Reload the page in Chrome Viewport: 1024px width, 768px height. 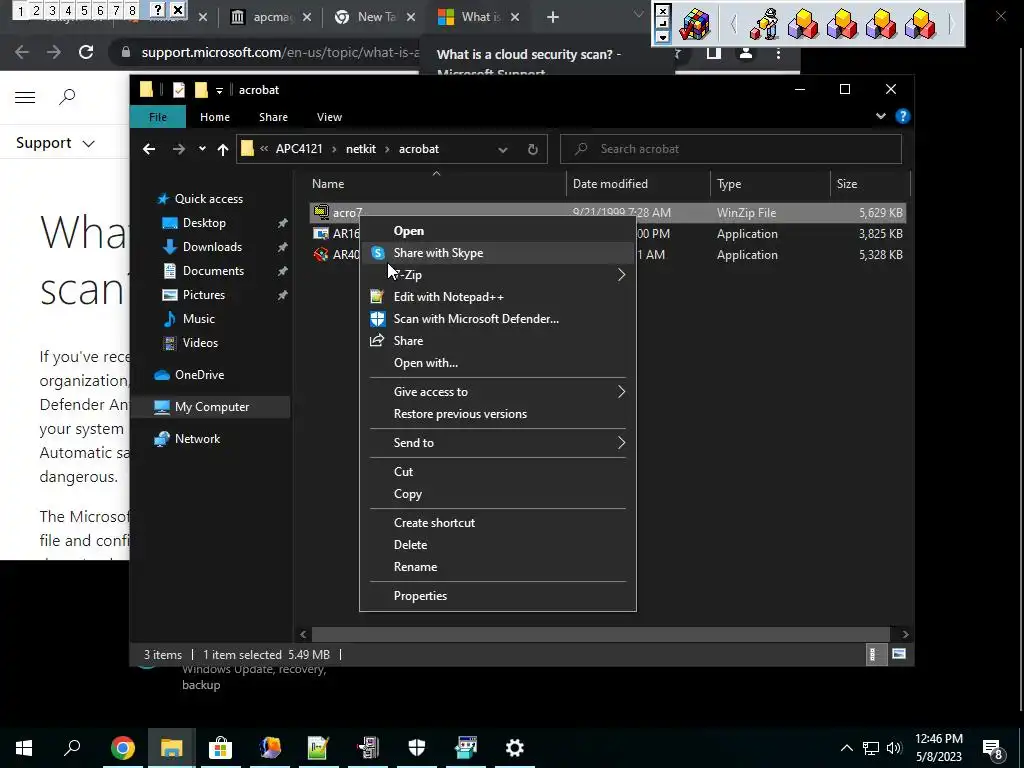click(x=86, y=52)
